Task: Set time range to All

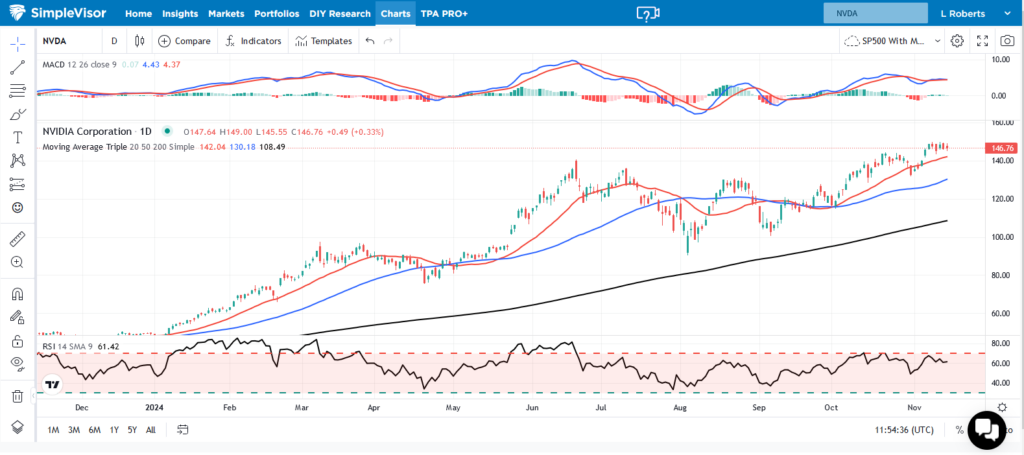Action: click(x=151, y=430)
